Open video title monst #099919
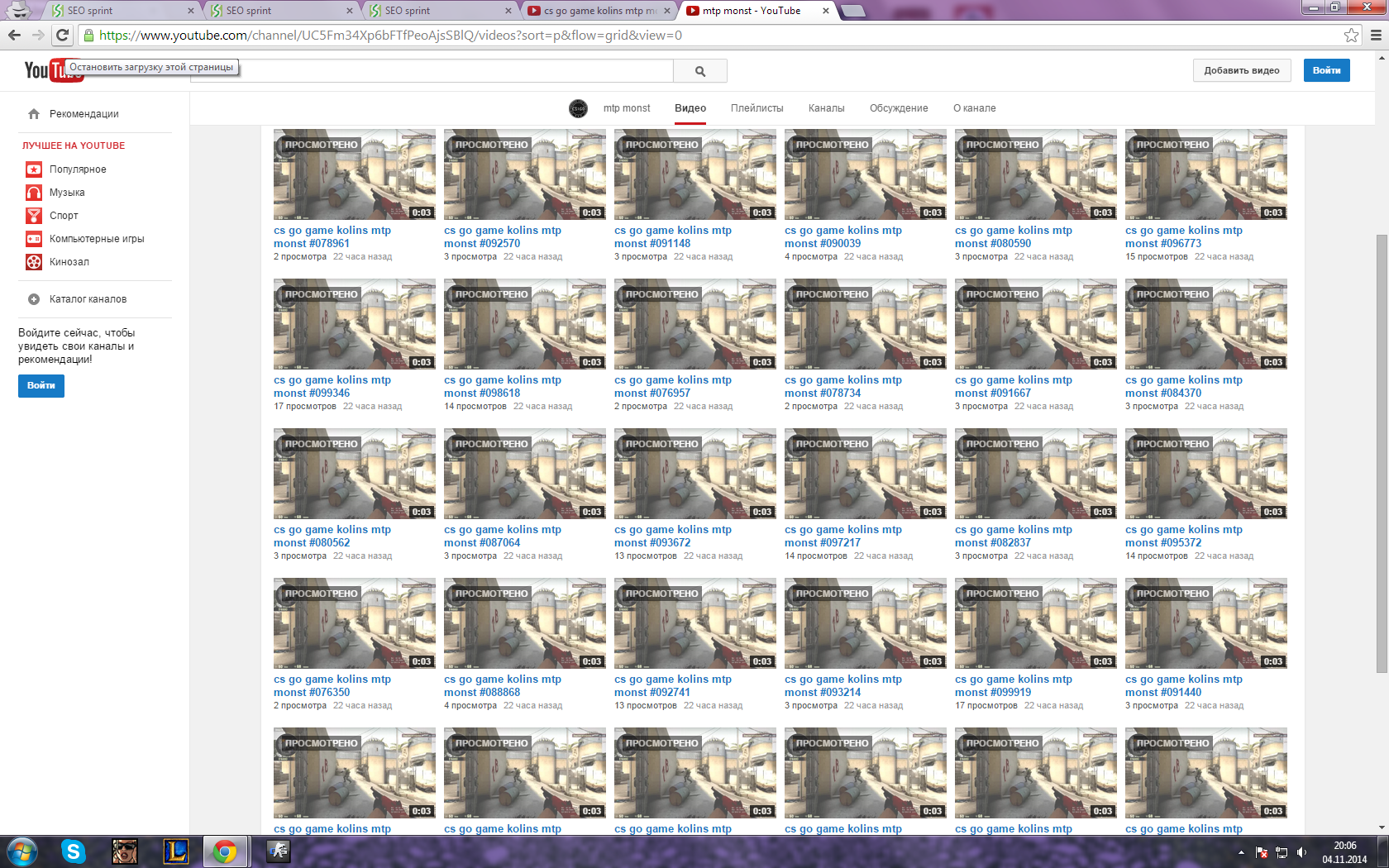The width and height of the screenshot is (1389, 868). click(1014, 686)
